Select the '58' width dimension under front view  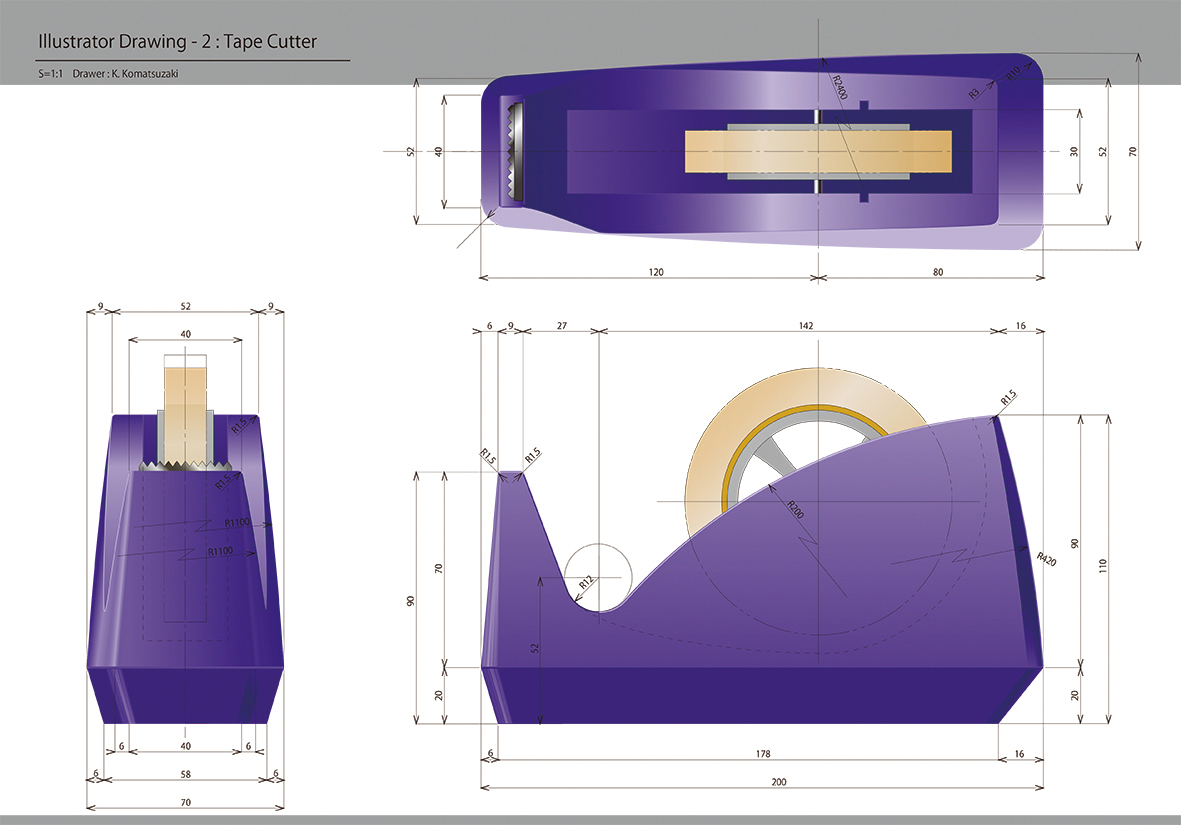pyautogui.click(x=185, y=774)
